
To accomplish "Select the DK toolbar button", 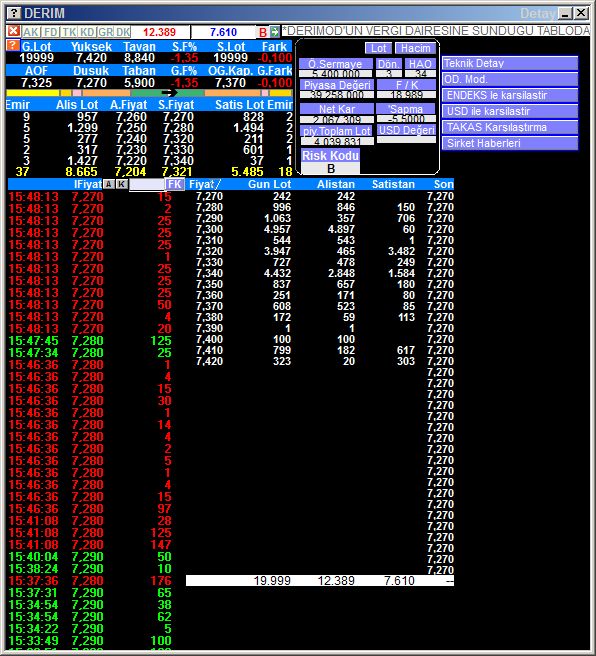I will click(123, 32).
